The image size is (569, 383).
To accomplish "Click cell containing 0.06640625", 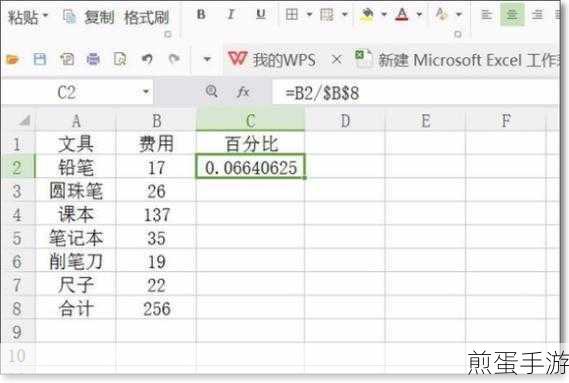I will point(250,167).
